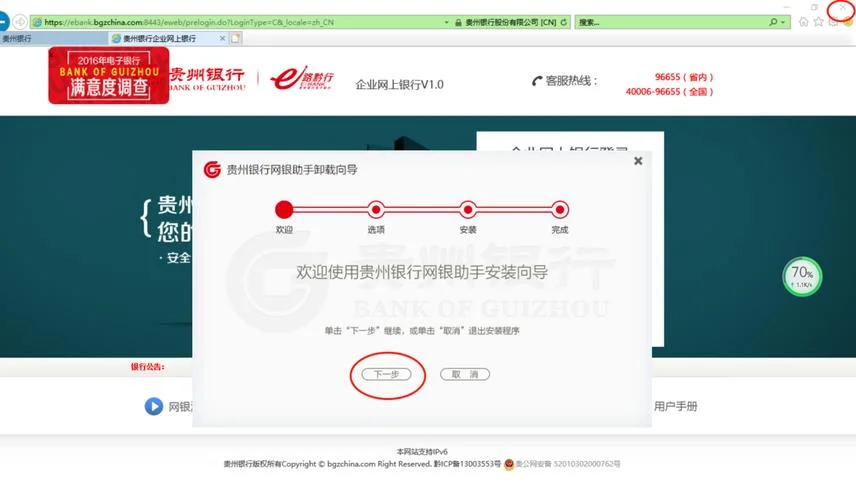The height and width of the screenshot is (500, 856).
Task: Click the 下一步 button in the wizard
Action: [x=387, y=374]
